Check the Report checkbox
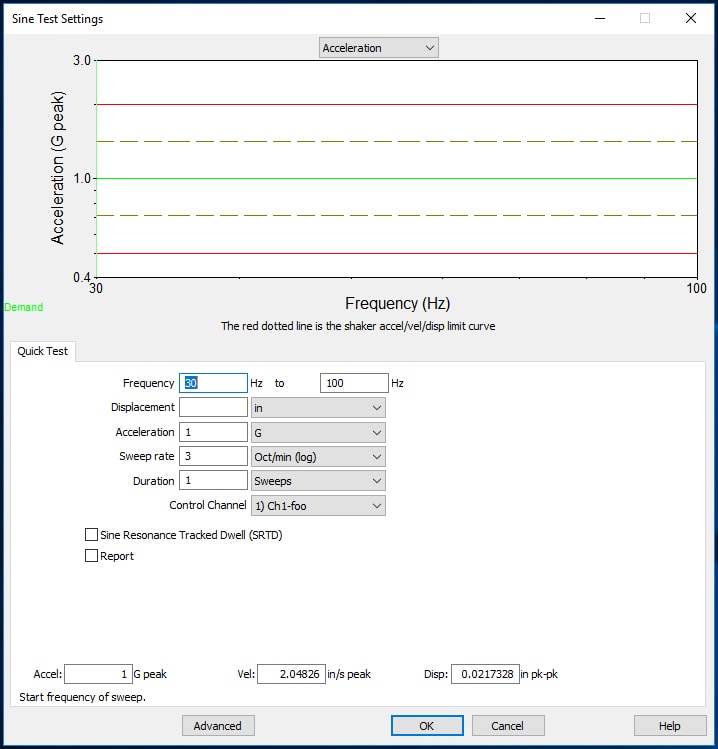The width and height of the screenshot is (718, 749). [x=91, y=556]
